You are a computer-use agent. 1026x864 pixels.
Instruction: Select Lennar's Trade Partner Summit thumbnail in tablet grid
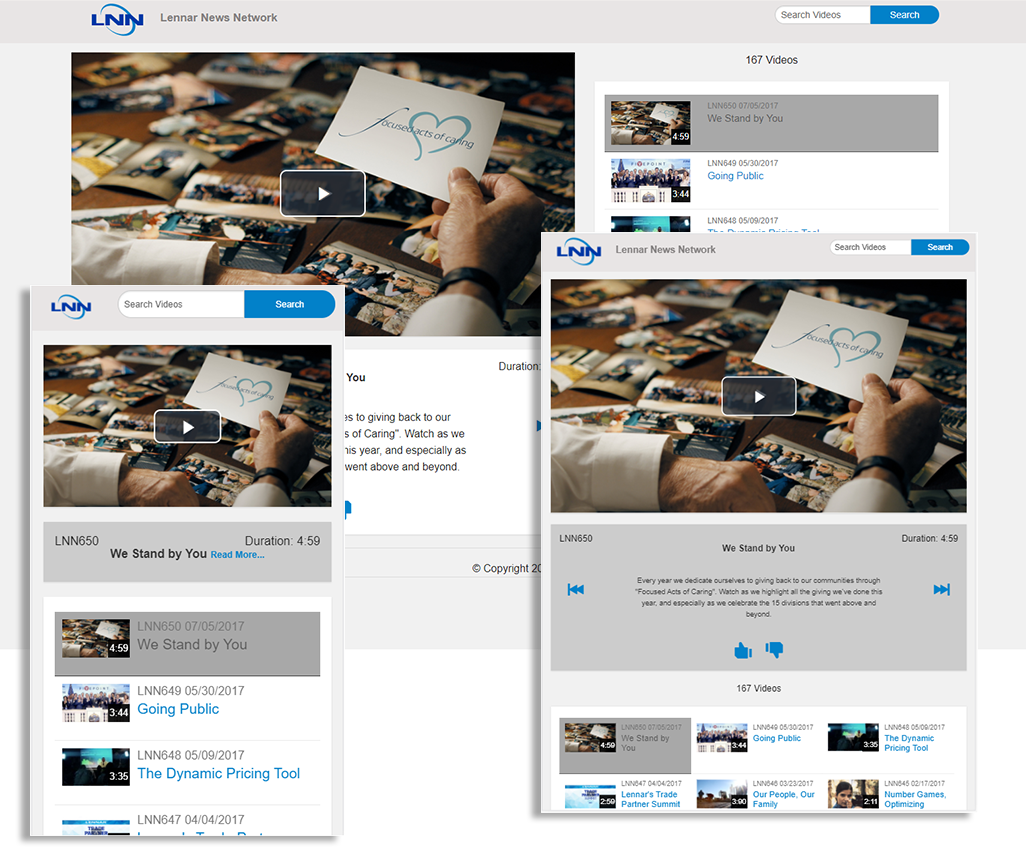point(590,794)
